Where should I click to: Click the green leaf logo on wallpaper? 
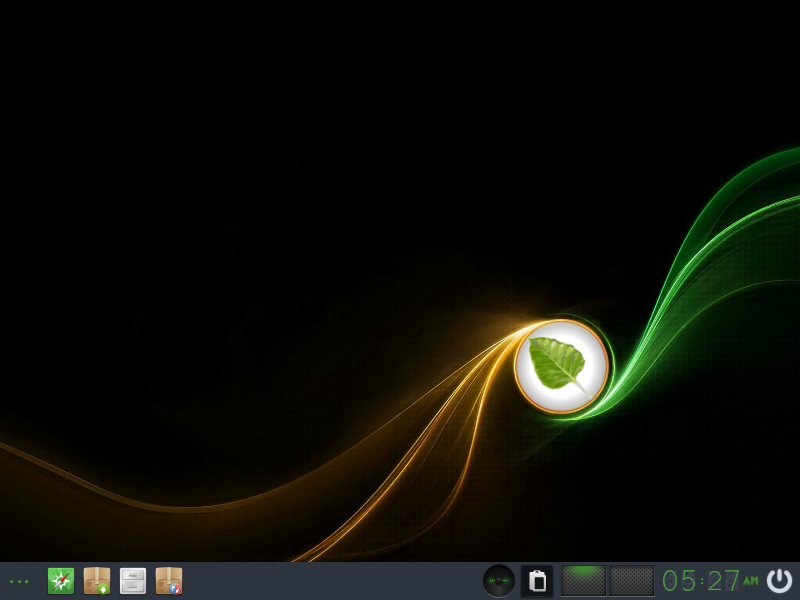click(x=558, y=363)
